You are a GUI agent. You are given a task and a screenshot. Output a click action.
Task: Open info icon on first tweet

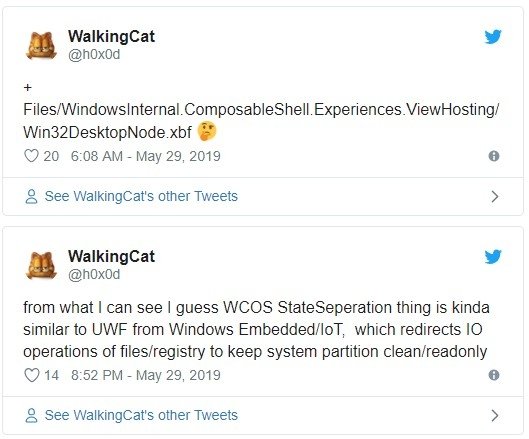pos(494,156)
